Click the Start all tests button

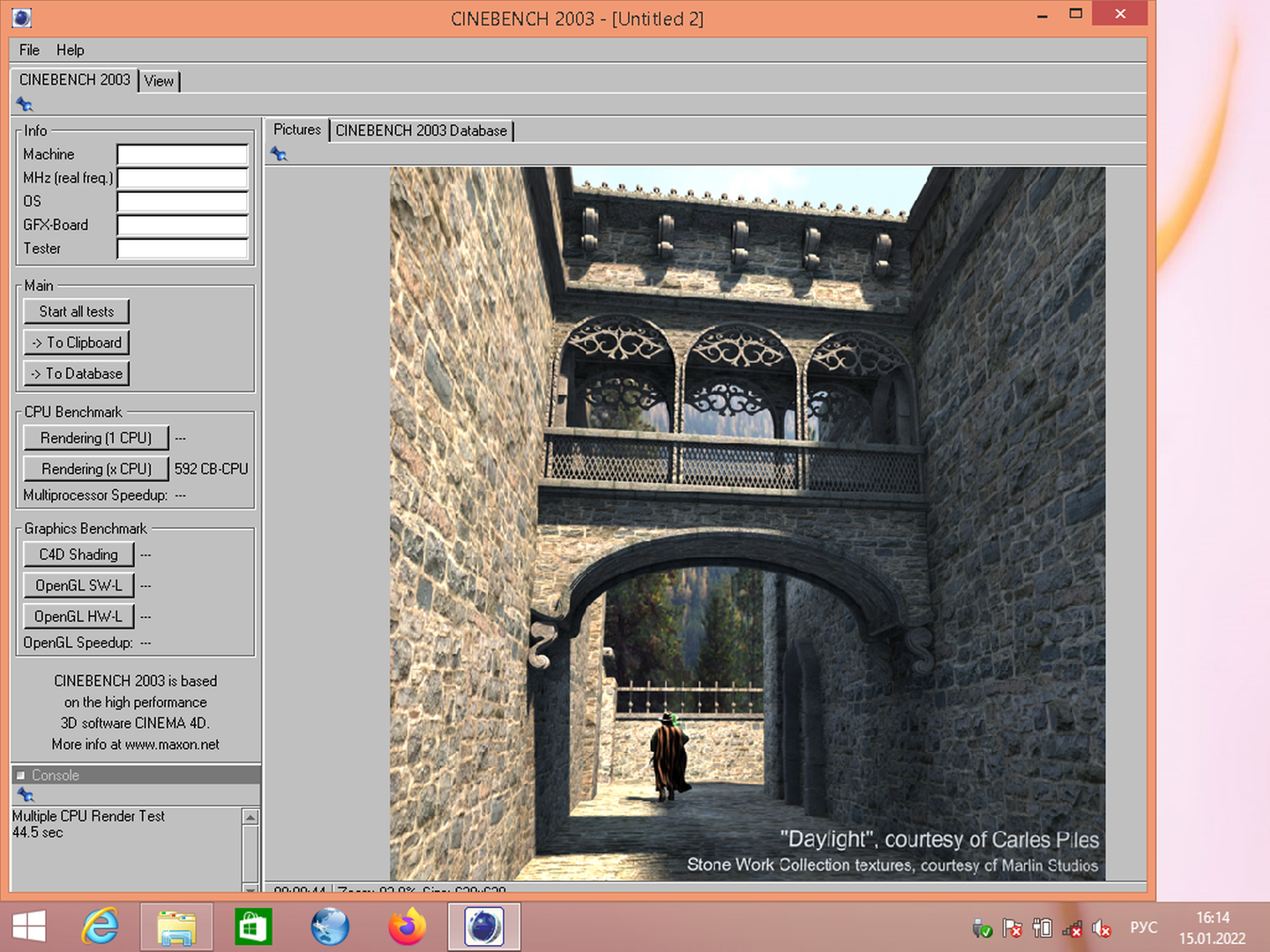click(77, 312)
